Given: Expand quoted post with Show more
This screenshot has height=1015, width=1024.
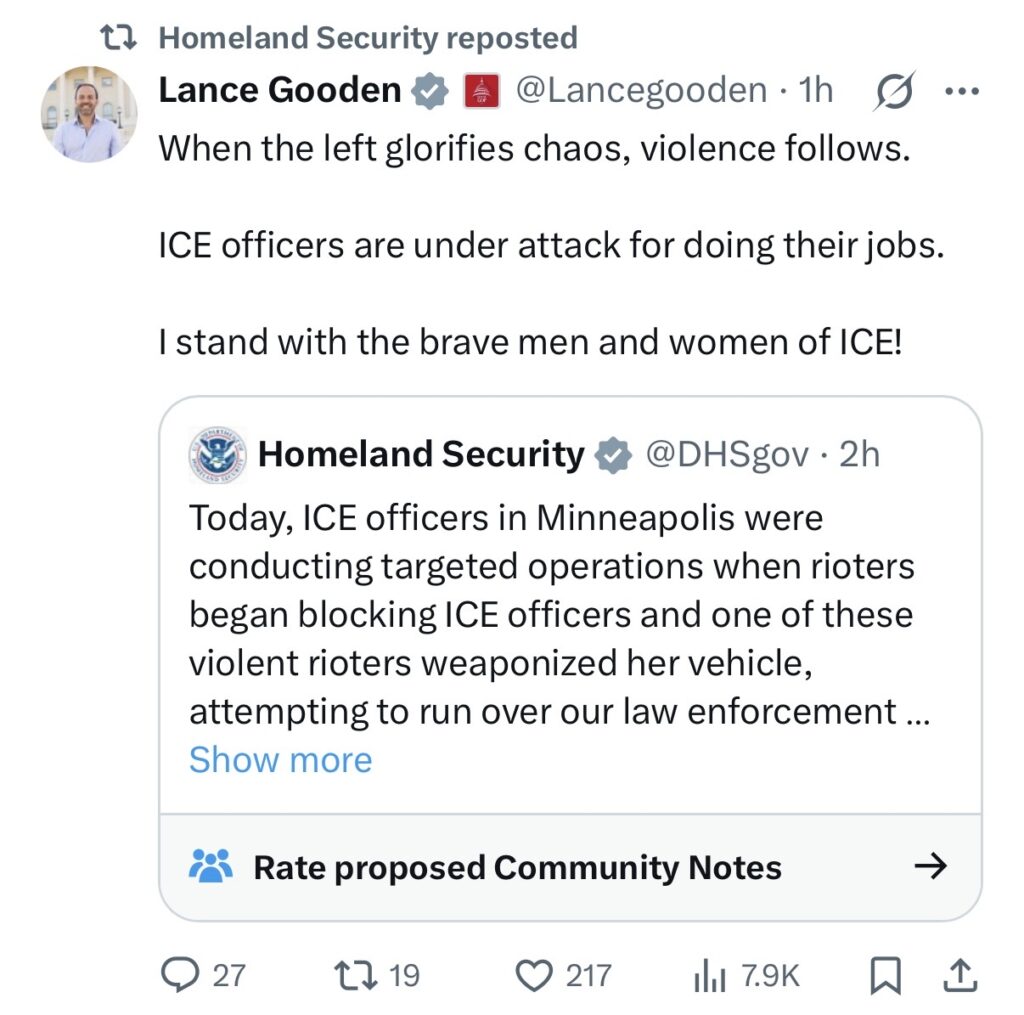Looking at the screenshot, I should pyautogui.click(x=280, y=760).
